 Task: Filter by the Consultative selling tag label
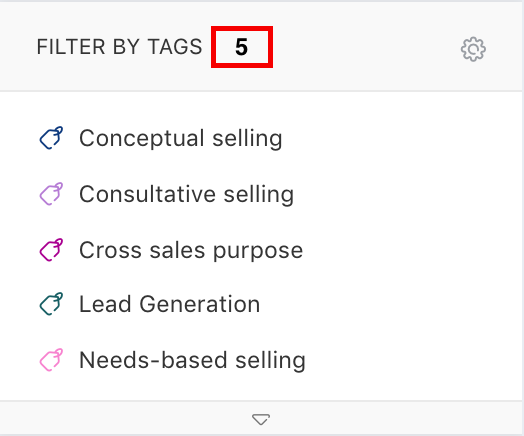pyautogui.click(x=186, y=194)
